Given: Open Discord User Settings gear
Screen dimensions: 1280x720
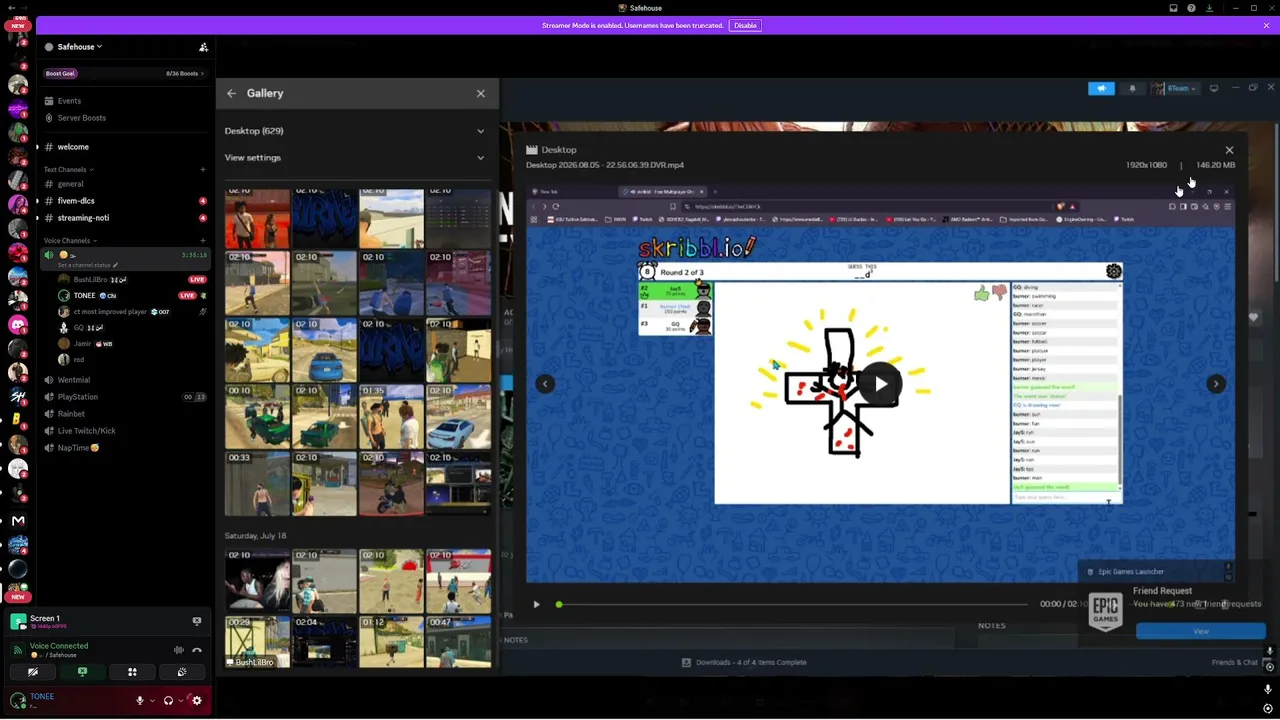Looking at the screenshot, I should (197, 701).
